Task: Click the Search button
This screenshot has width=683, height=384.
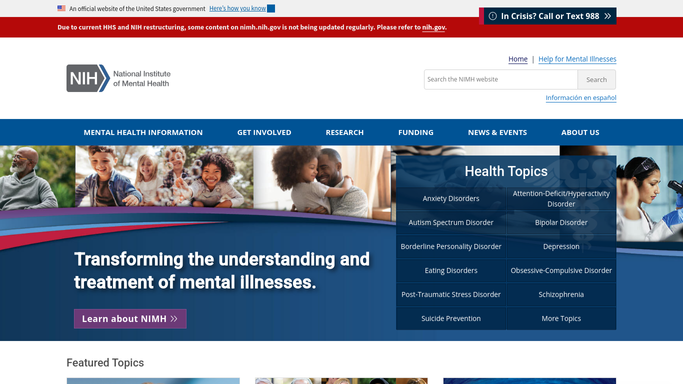Action: pyautogui.click(x=596, y=80)
